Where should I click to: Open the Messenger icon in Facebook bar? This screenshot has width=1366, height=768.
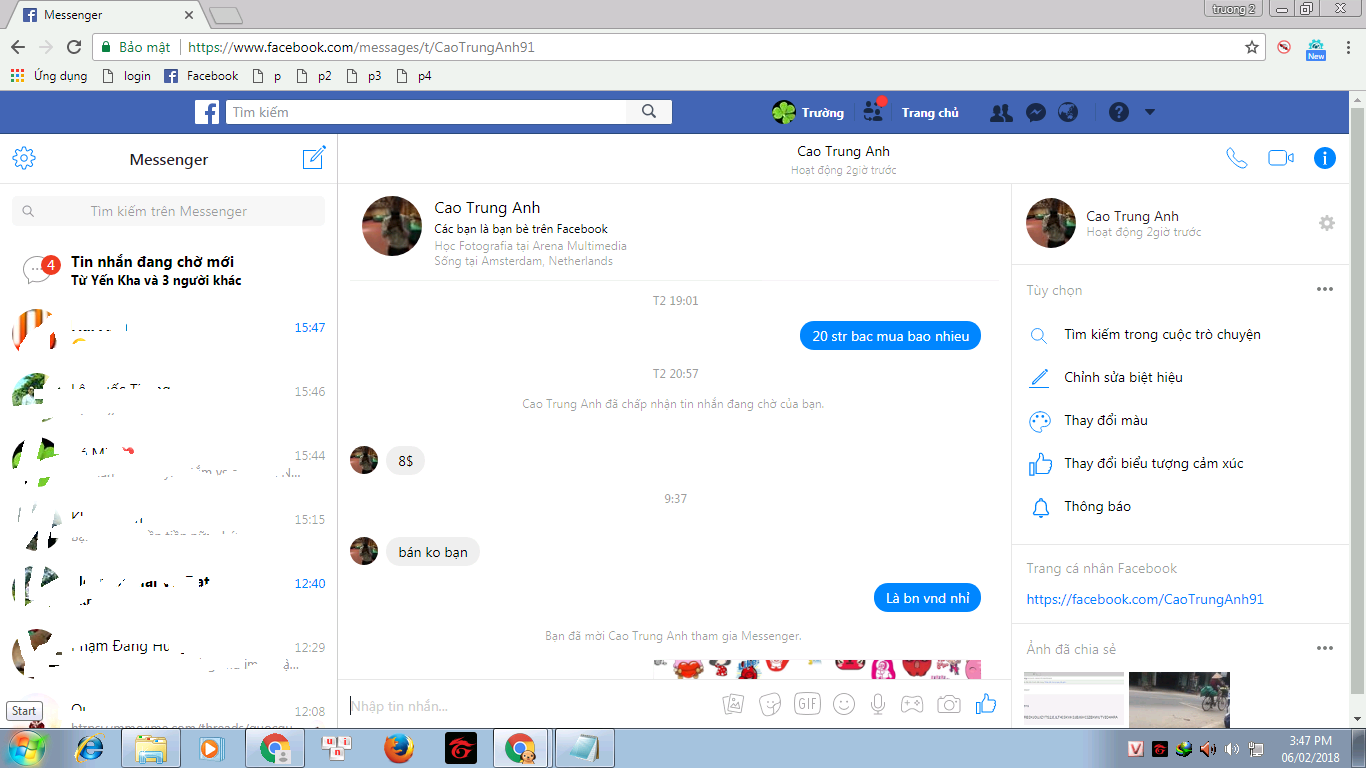1036,113
